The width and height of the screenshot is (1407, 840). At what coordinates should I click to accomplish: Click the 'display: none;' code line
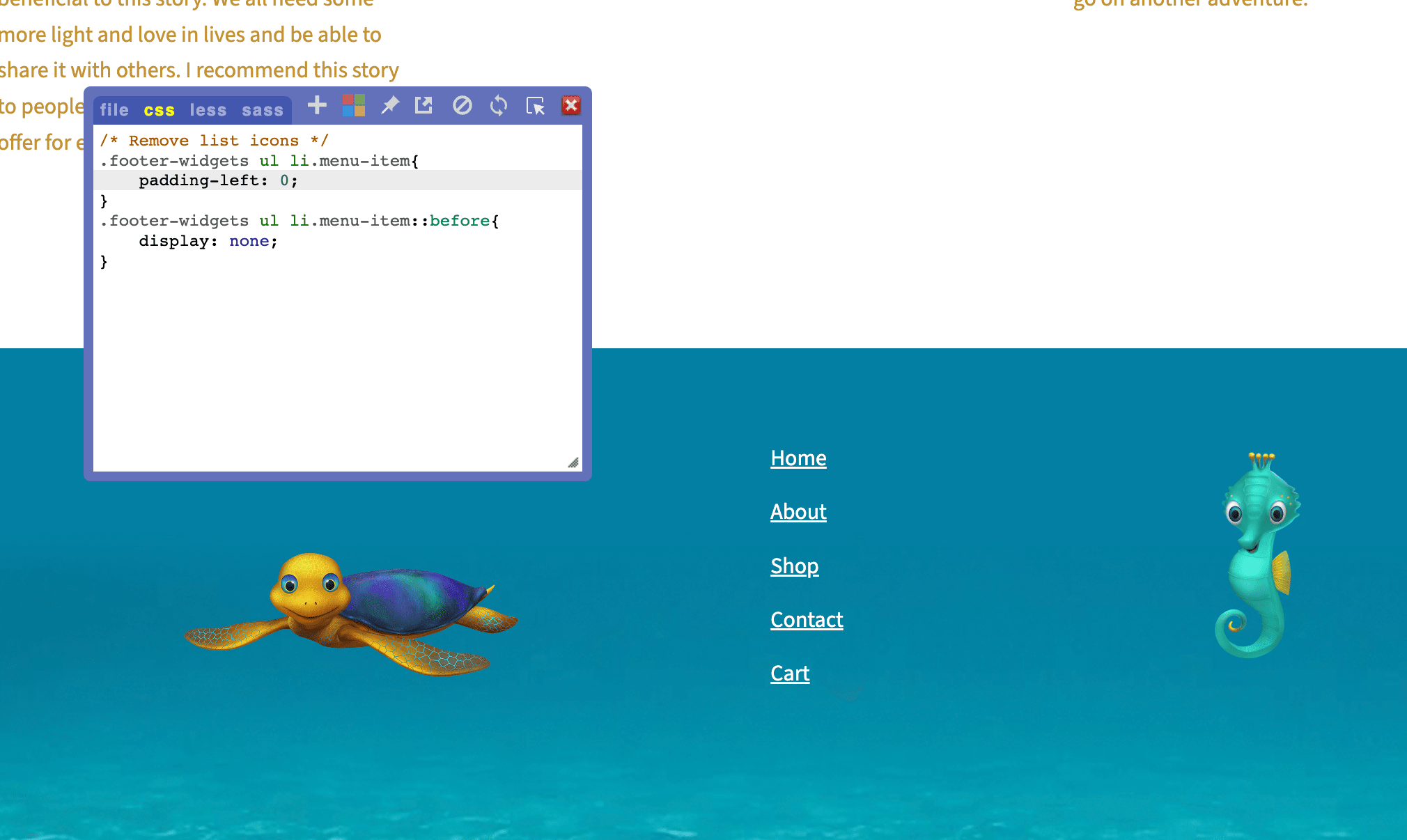208,241
